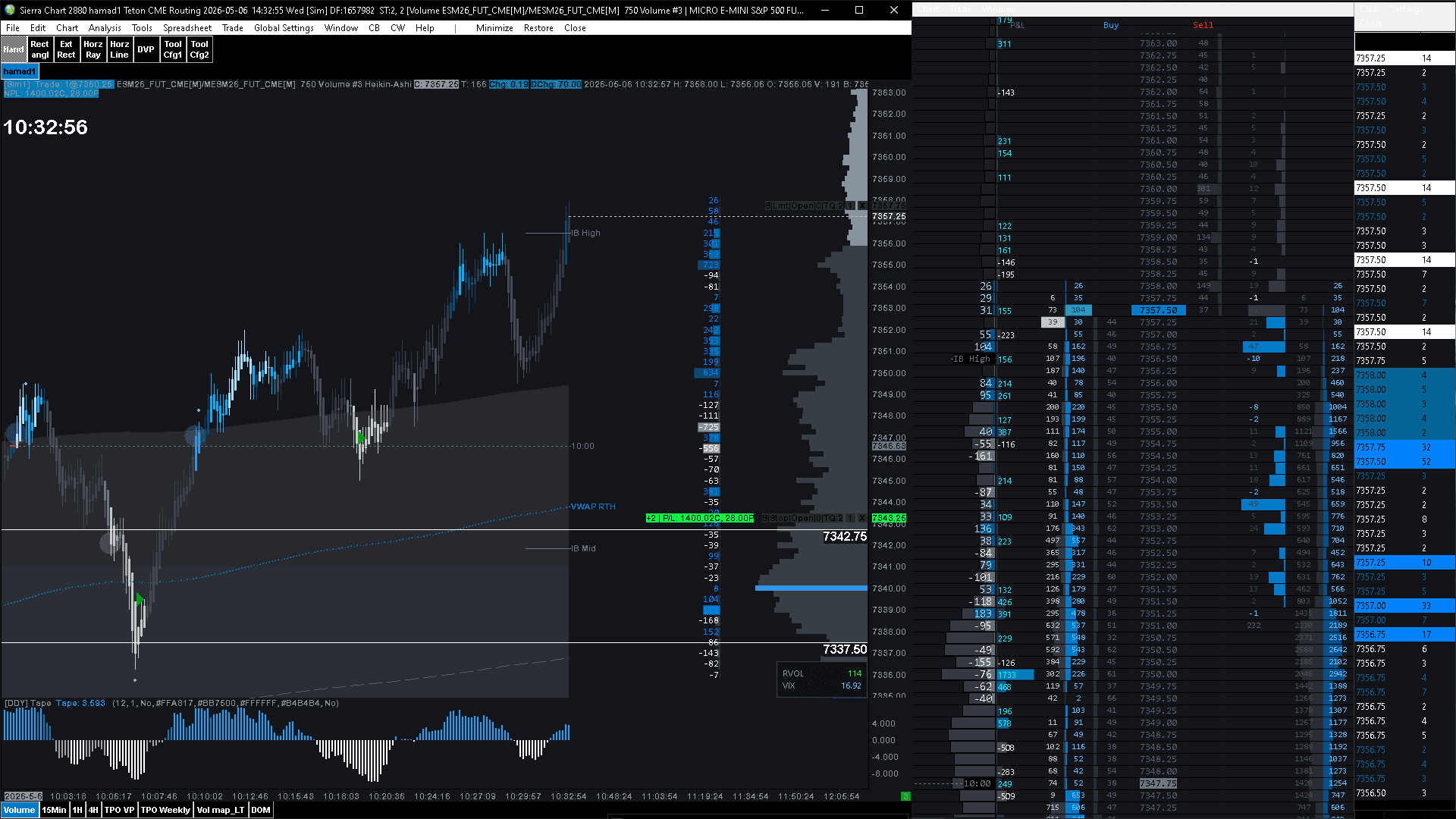Viewport: 1456px width, 819px height.
Task: Open the CW menu
Action: [397, 28]
